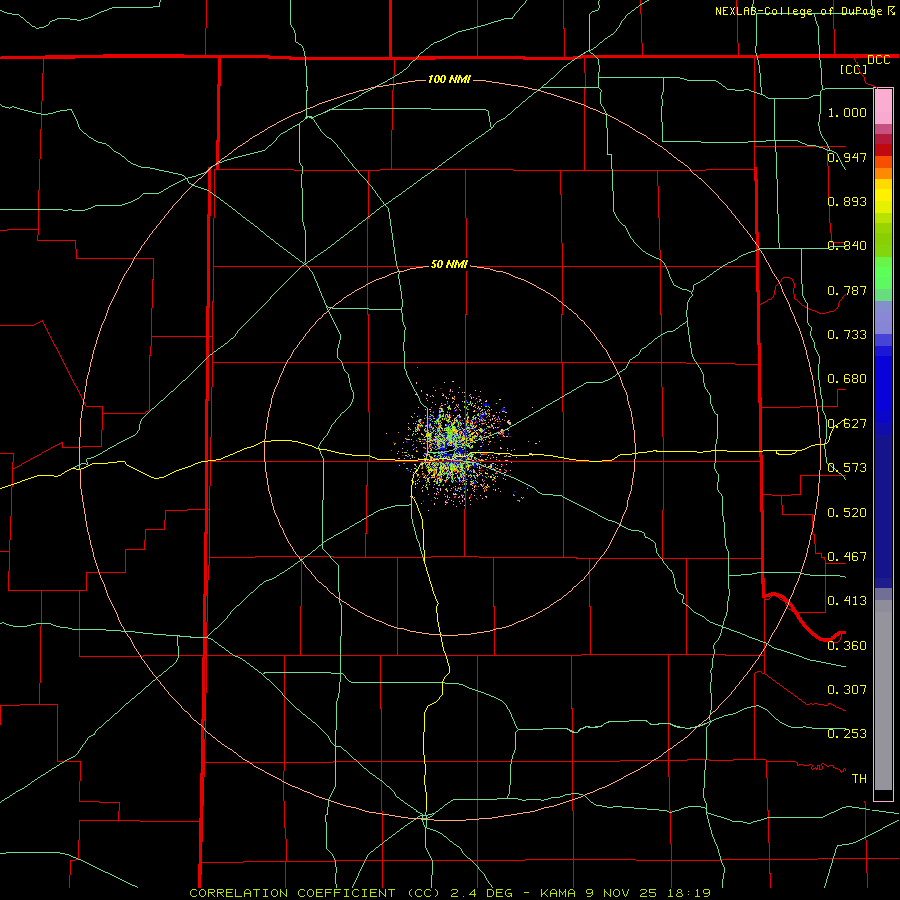This screenshot has width=900, height=900.
Task: Select the 1.000 value on the color scale
Action: pyautogui.click(x=847, y=112)
